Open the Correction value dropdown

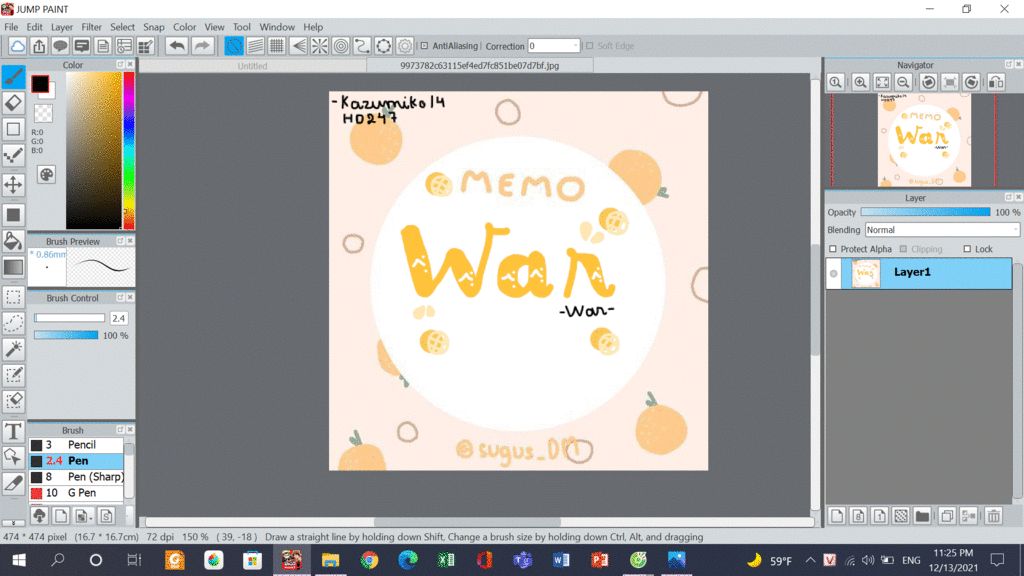coord(575,46)
